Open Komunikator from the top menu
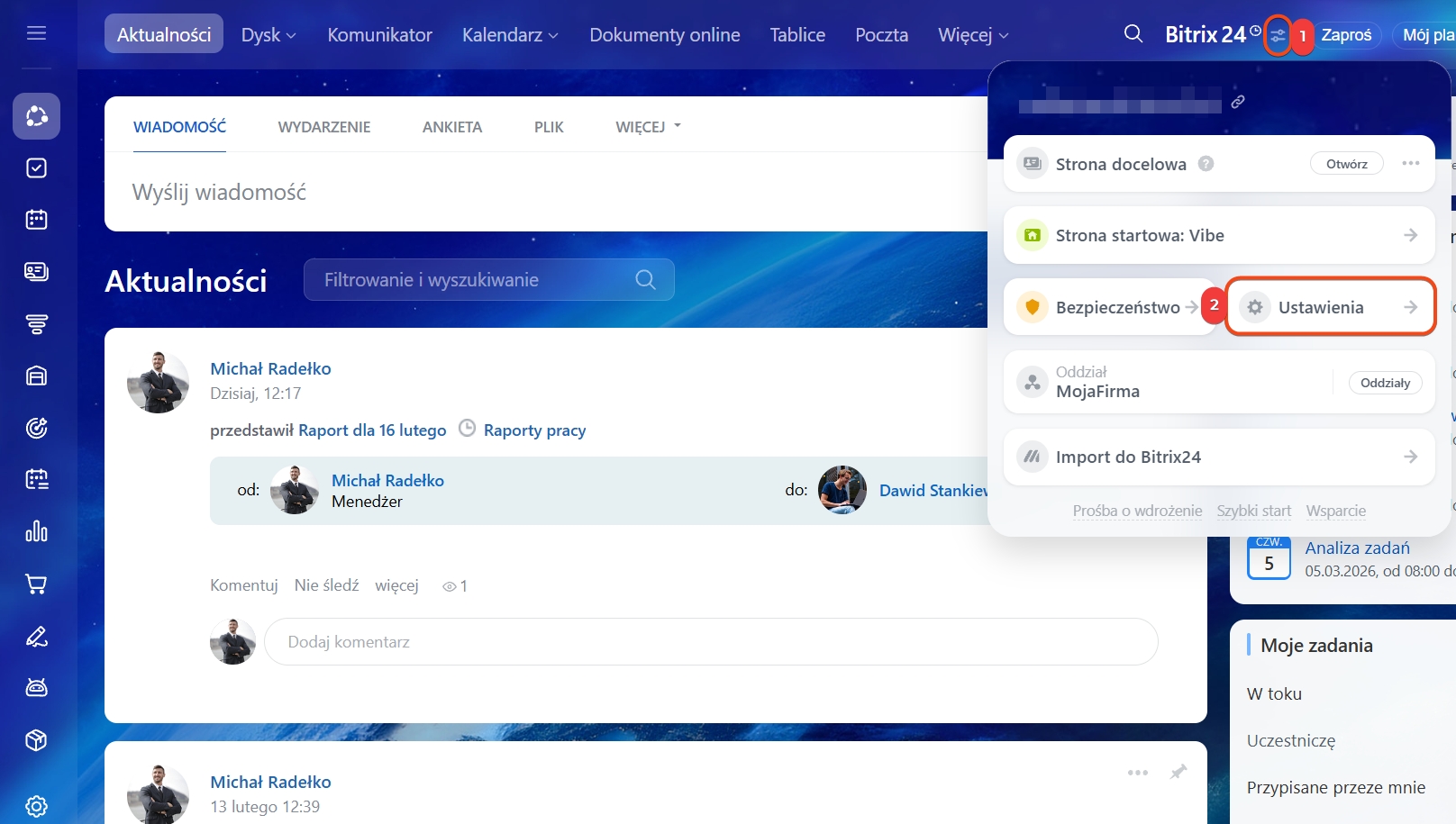 coord(379,35)
